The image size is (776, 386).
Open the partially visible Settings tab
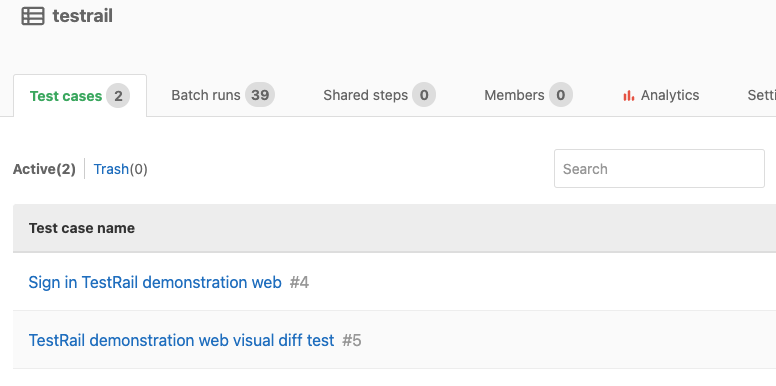click(x=761, y=95)
